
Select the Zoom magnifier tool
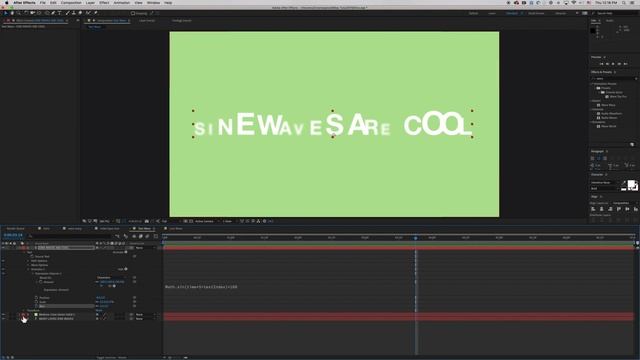19,13
